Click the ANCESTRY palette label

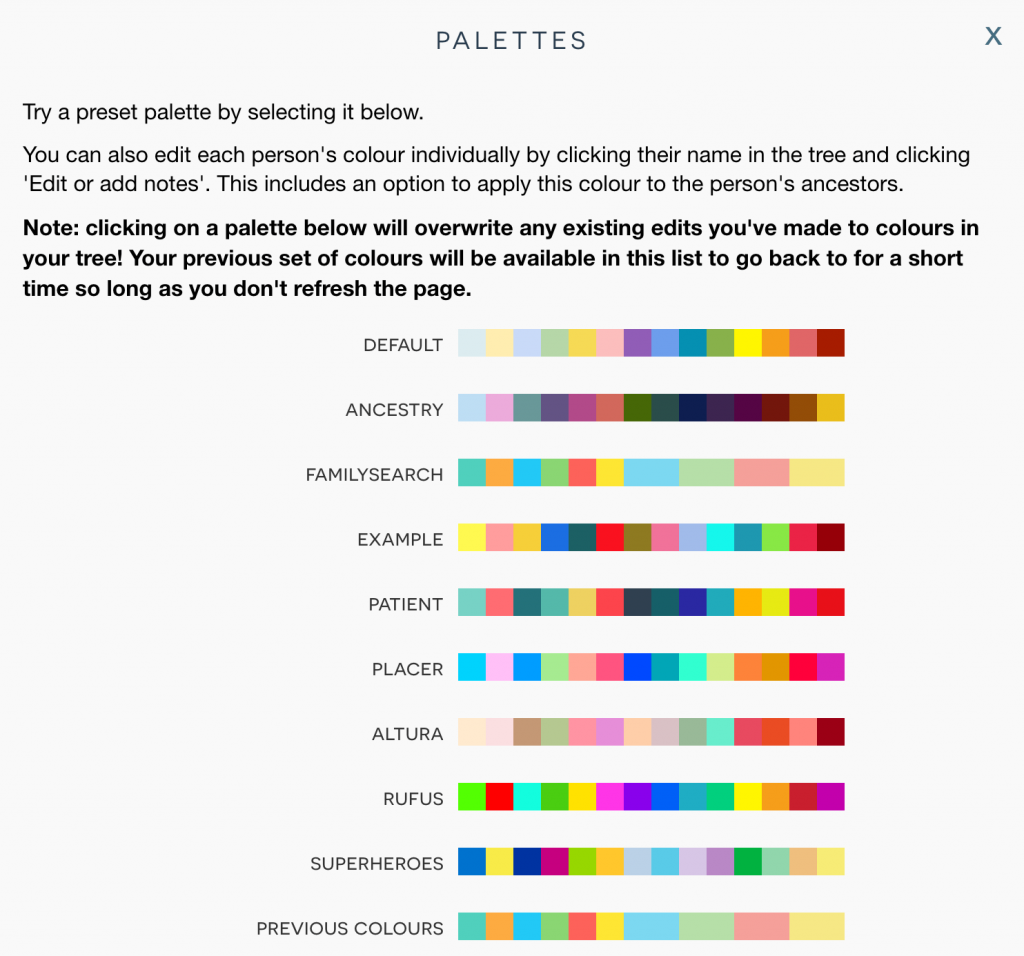pyautogui.click(x=394, y=409)
